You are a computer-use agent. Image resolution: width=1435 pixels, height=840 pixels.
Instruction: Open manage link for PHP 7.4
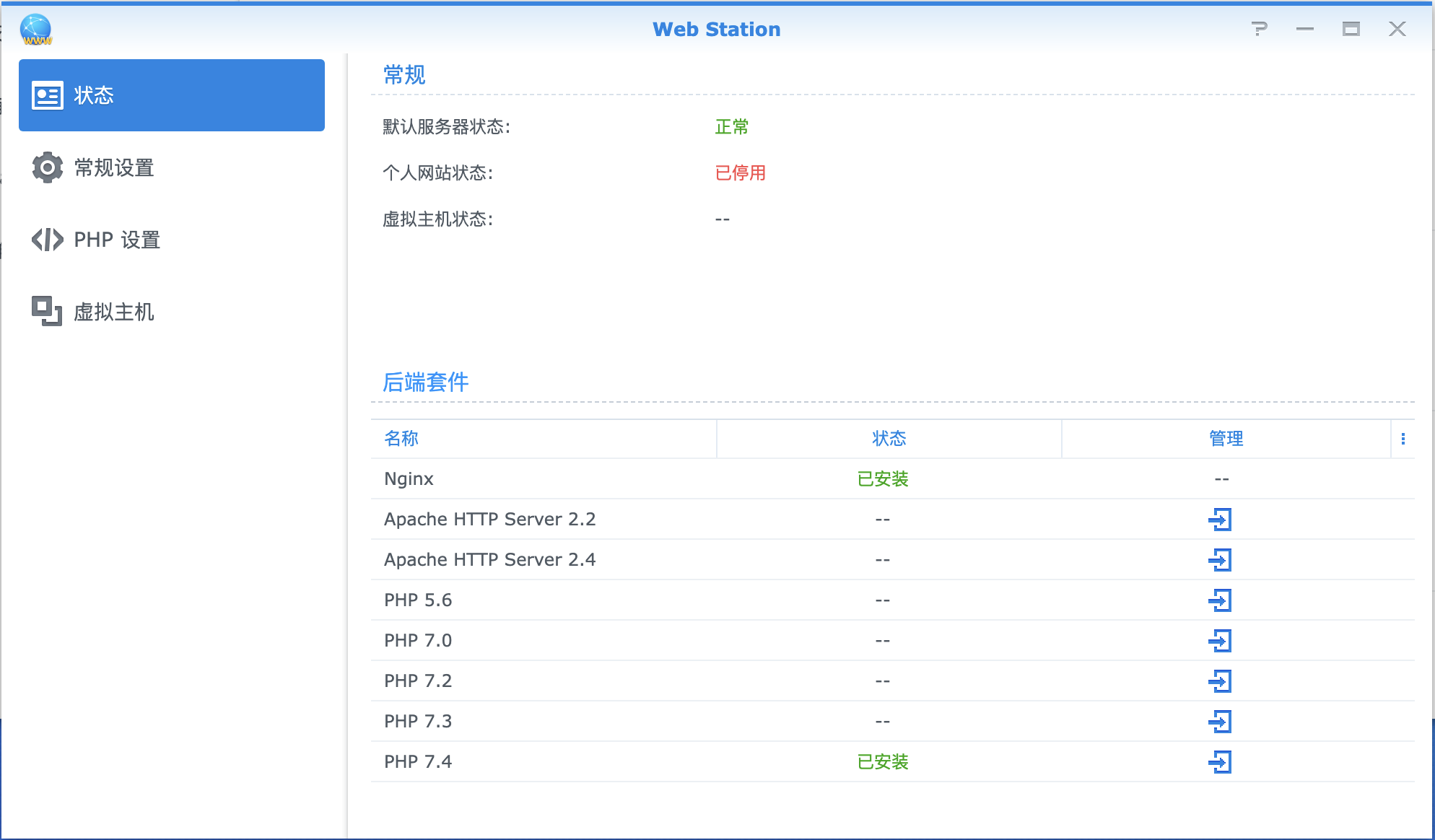[x=1220, y=761]
